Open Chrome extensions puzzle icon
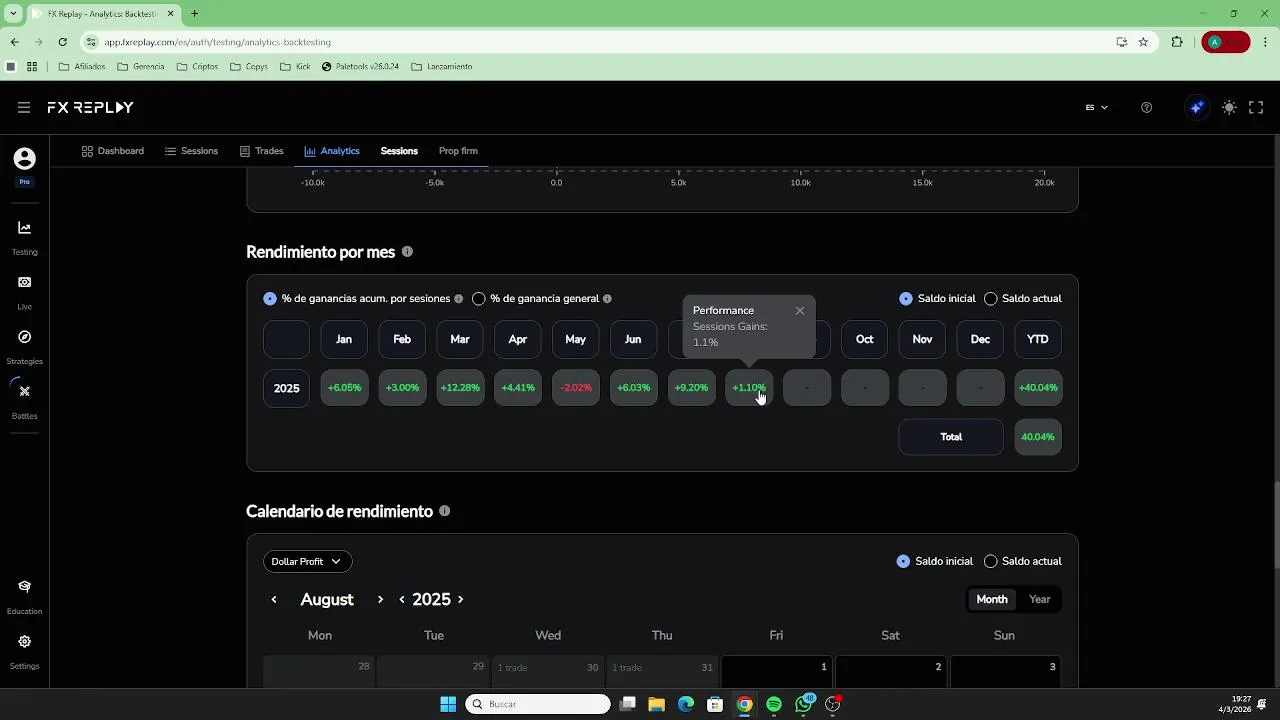 click(x=1177, y=42)
